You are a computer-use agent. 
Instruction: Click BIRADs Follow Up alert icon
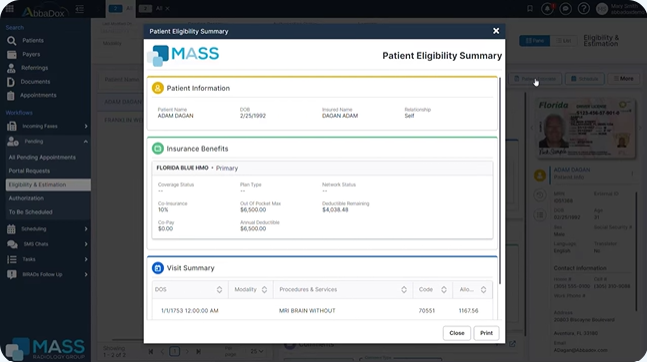[x=12, y=274]
